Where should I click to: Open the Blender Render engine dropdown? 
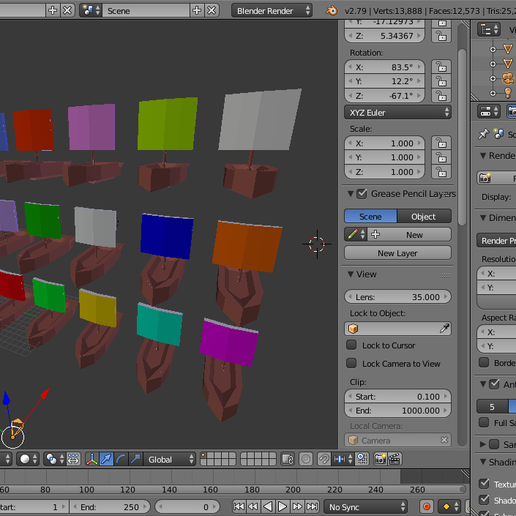pos(272,11)
